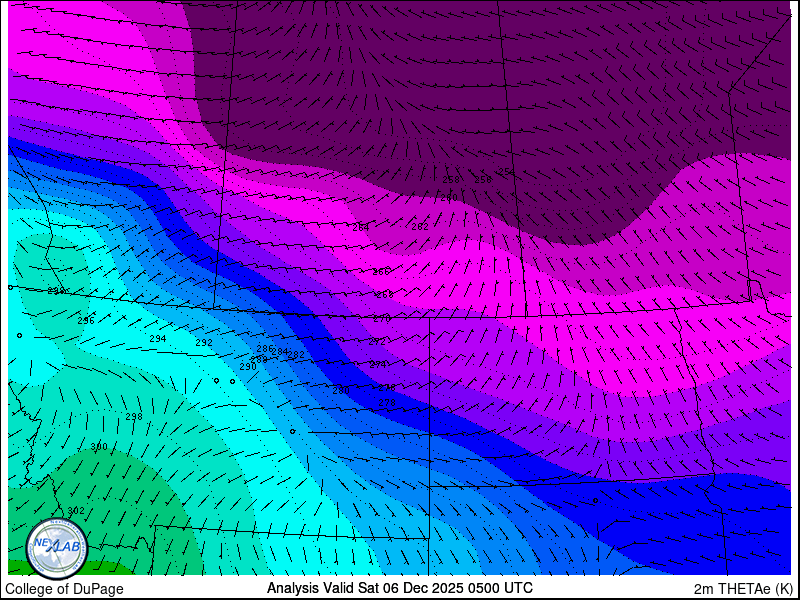Select the 300 contour label
This screenshot has width=800, height=600.
pyautogui.click(x=99, y=447)
